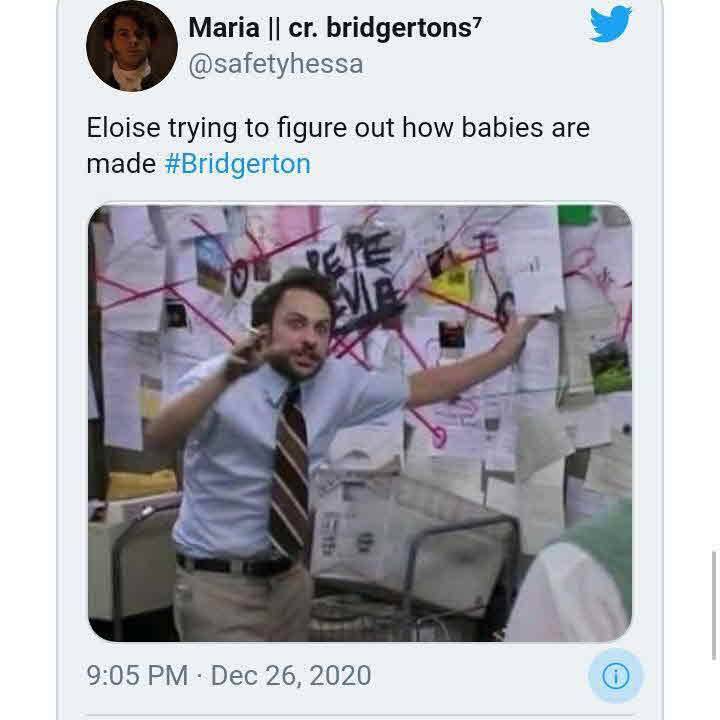Open the display name starting with Maria
This screenshot has height=720, width=720.
pyautogui.click(x=335, y=28)
